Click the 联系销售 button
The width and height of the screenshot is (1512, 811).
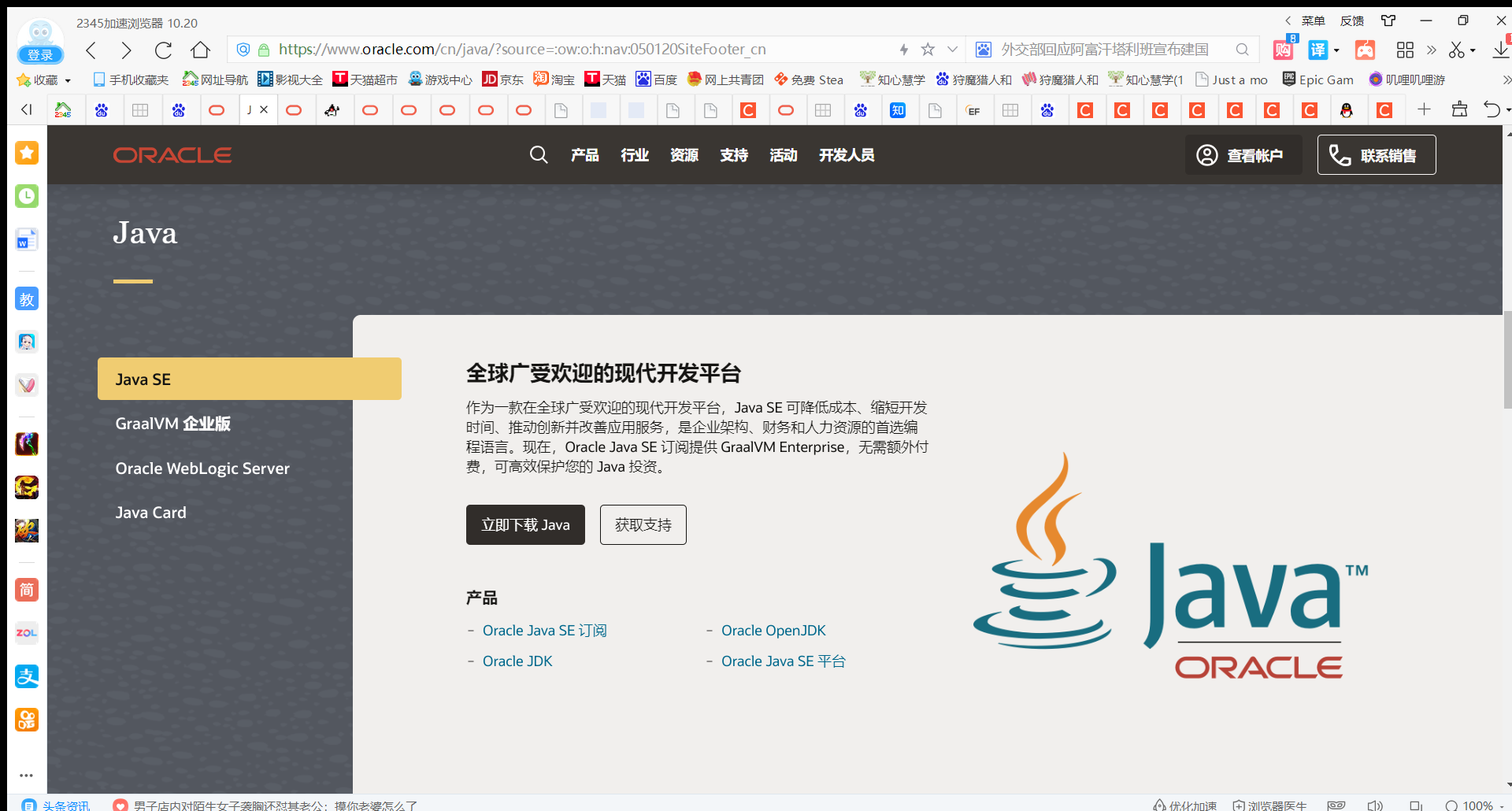click(1377, 155)
